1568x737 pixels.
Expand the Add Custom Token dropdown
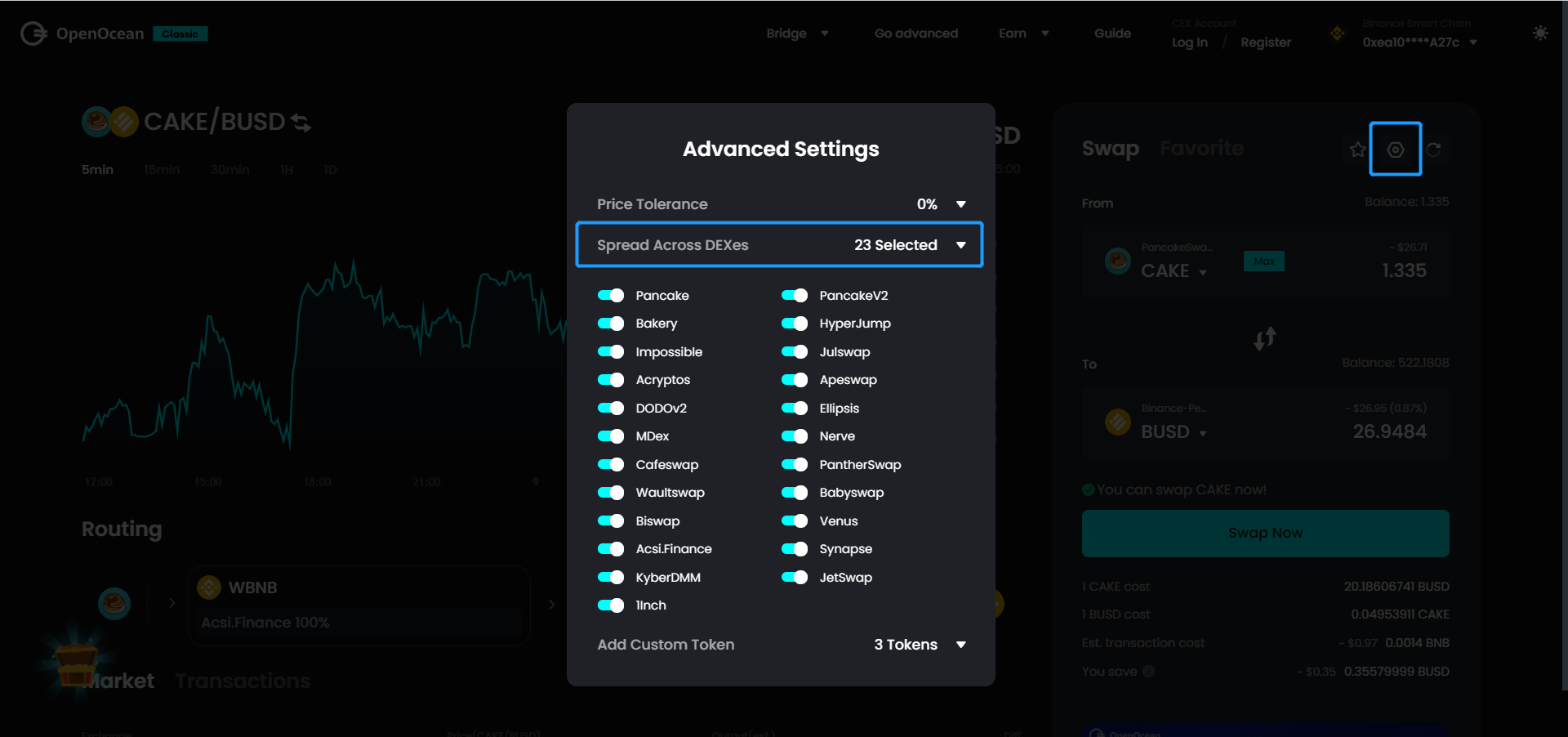coord(961,645)
